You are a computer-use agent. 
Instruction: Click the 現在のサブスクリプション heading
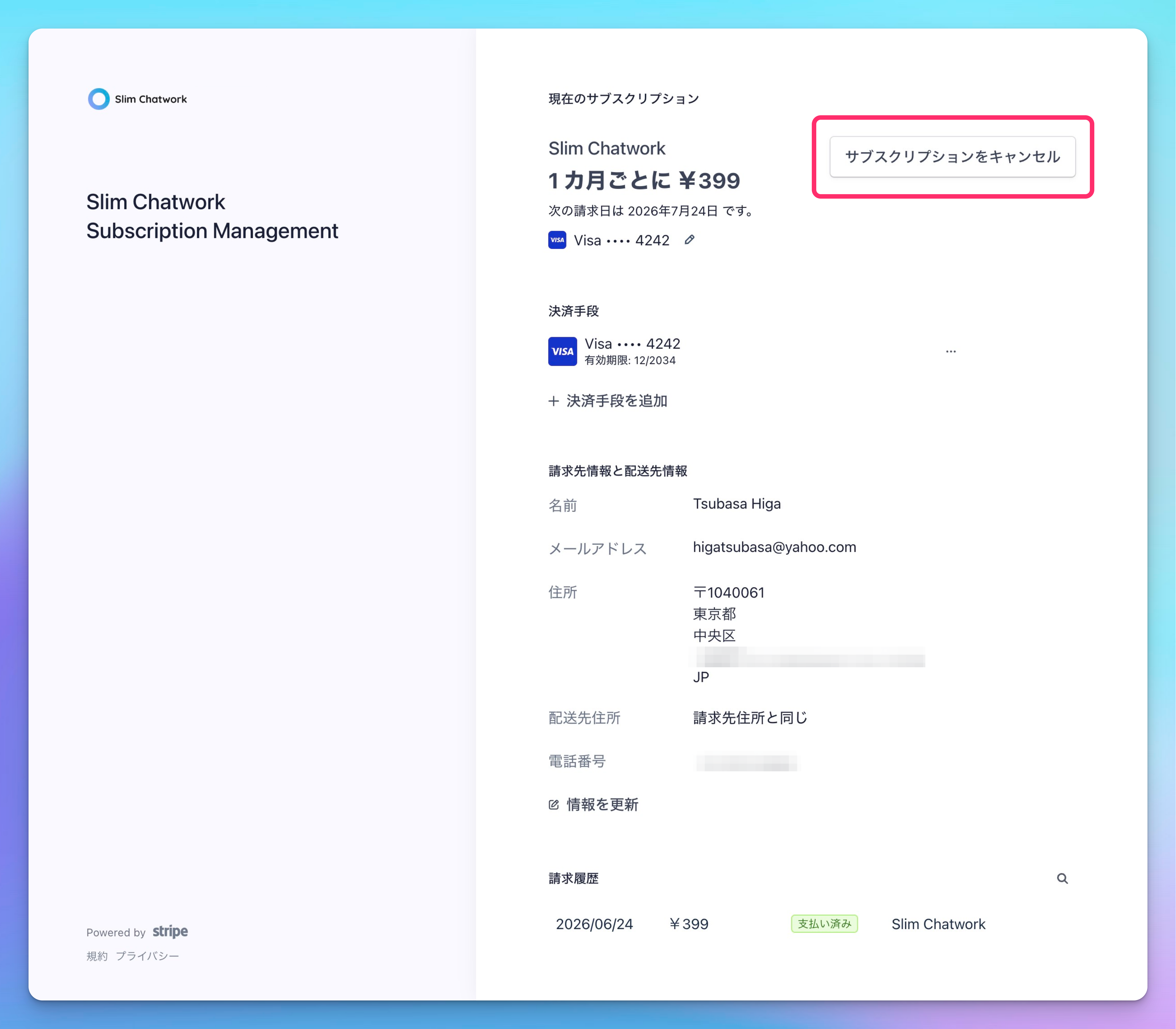point(624,99)
